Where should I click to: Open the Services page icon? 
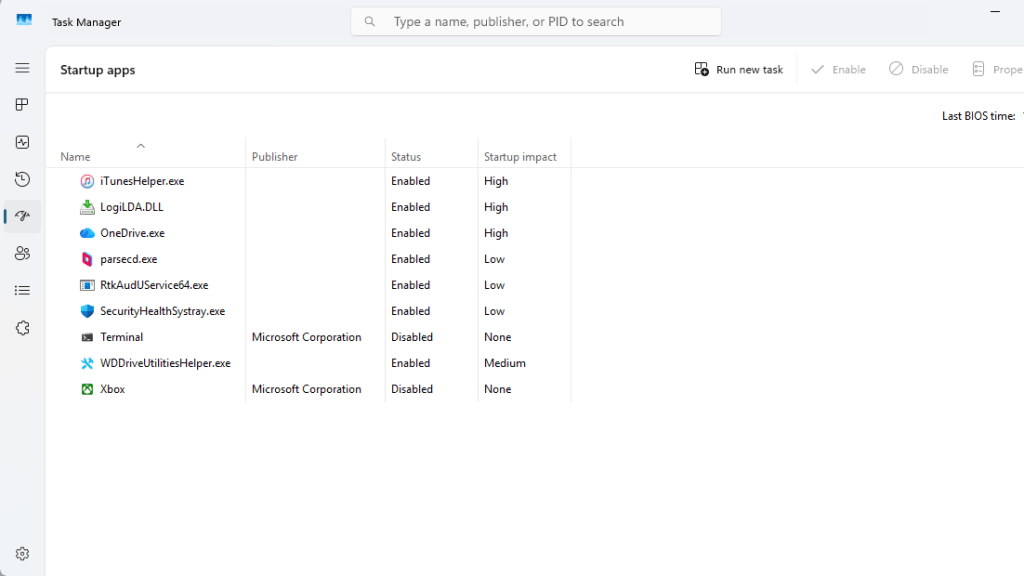pos(22,327)
